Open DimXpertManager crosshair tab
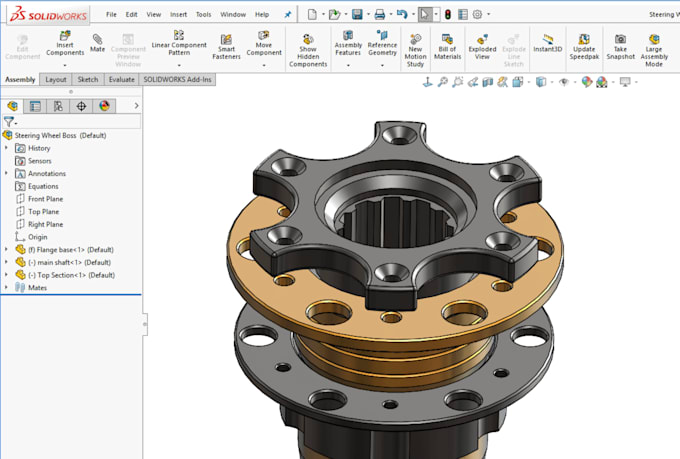680x459 pixels. click(x=81, y=106)
